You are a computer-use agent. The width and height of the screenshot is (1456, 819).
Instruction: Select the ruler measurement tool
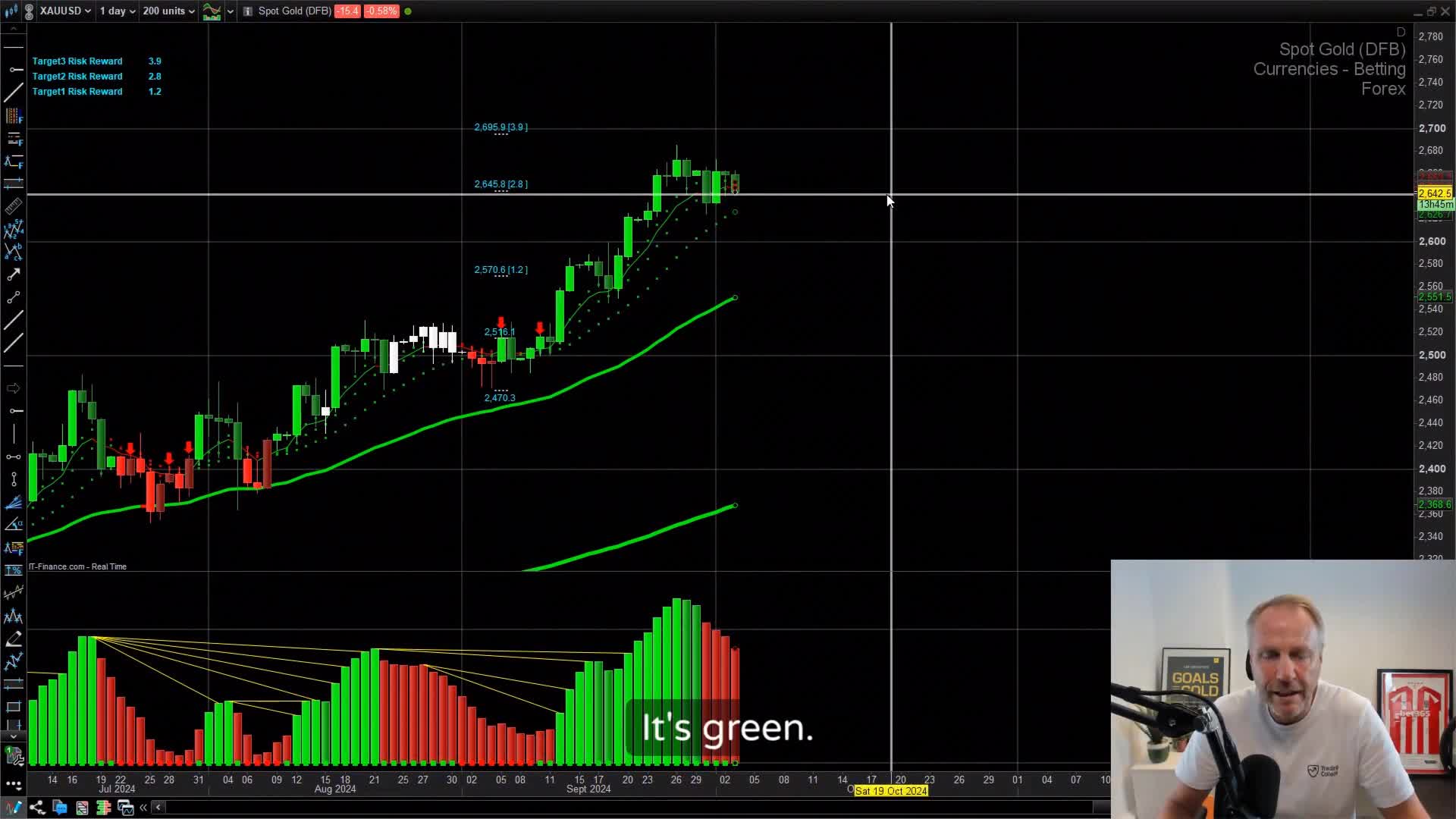click(14, 206)
